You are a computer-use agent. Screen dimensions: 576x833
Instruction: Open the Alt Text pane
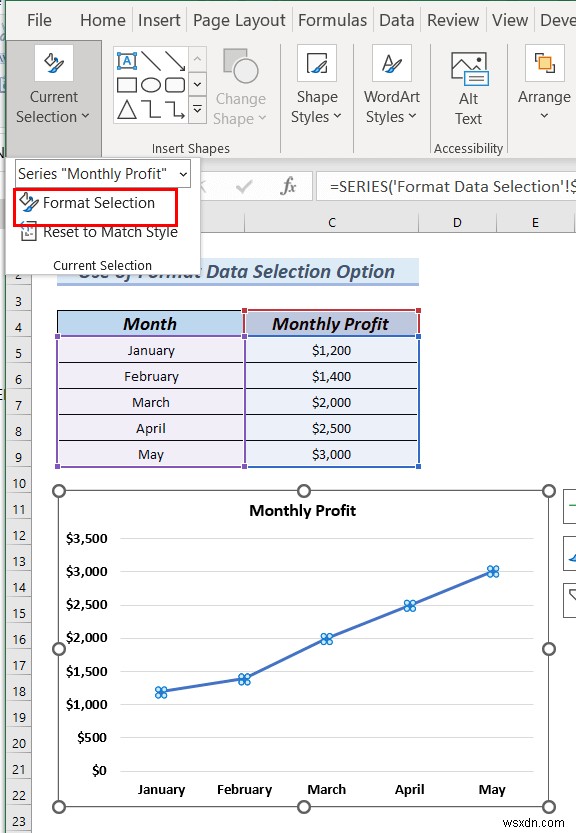[x=469, y=88]
